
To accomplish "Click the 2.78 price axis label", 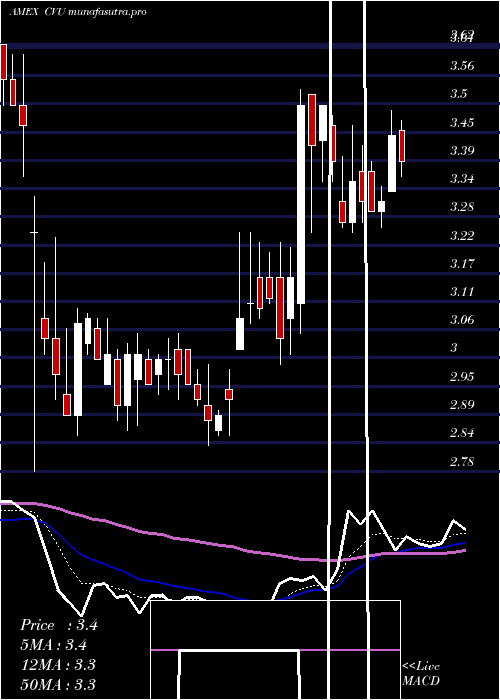I will point(462,462).
